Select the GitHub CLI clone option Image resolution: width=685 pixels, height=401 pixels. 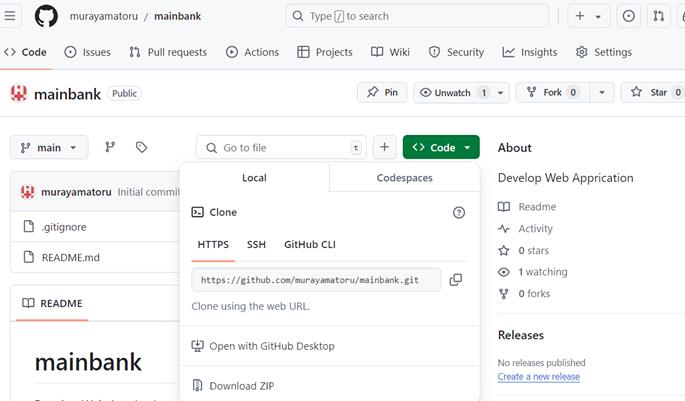coord(310,245)
